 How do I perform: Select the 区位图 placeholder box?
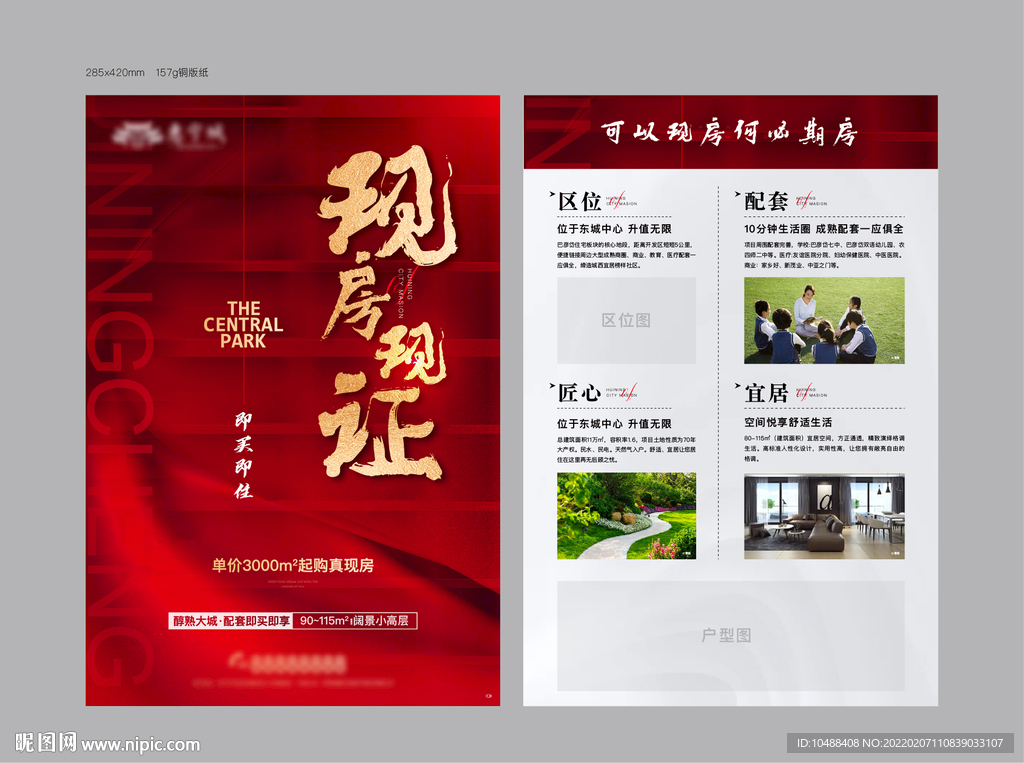coord(627,320)
